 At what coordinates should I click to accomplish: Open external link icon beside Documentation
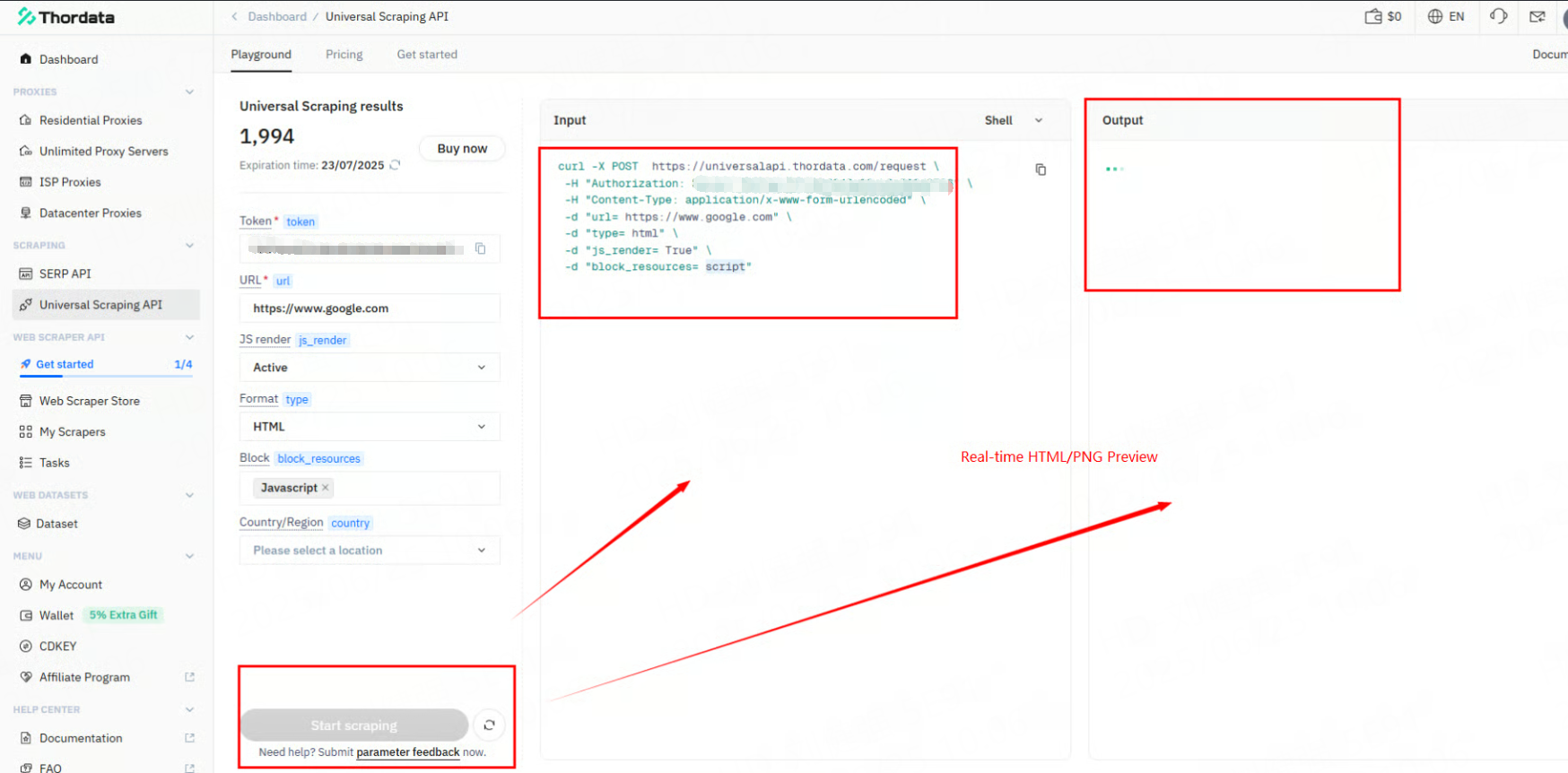click(189, 738)
